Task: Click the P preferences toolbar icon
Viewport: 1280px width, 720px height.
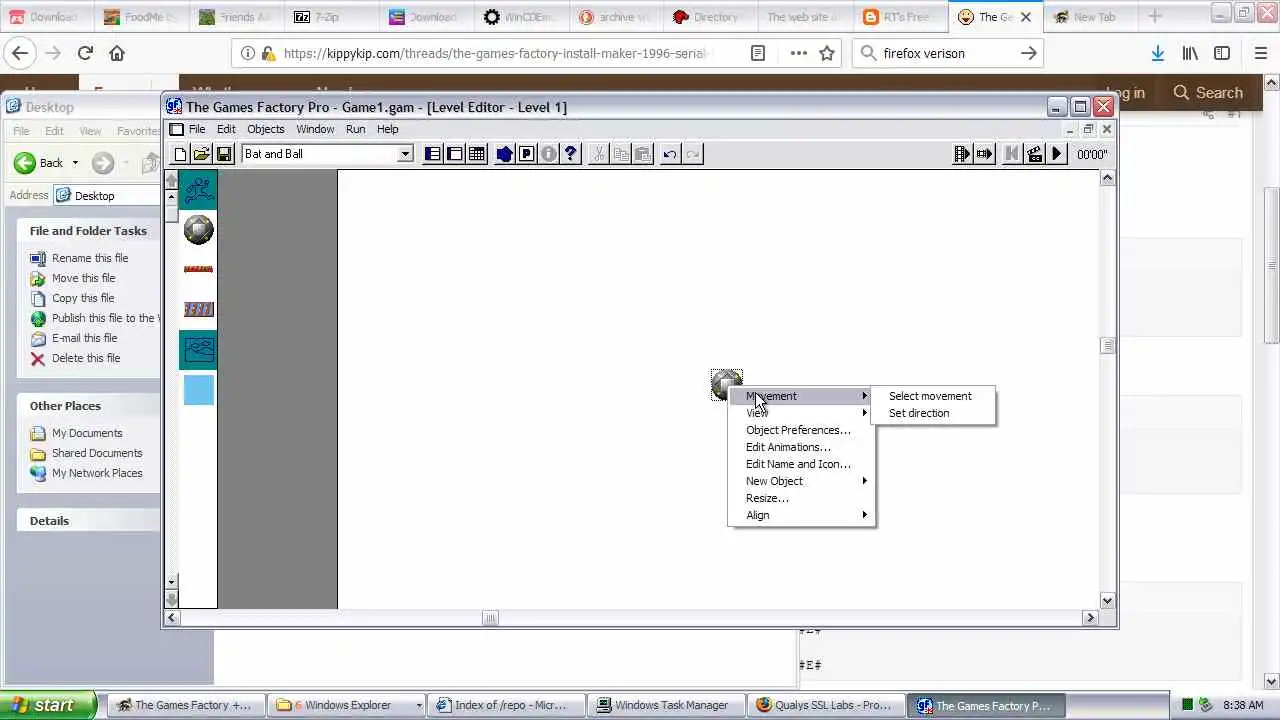Action: tap(526, 154)
